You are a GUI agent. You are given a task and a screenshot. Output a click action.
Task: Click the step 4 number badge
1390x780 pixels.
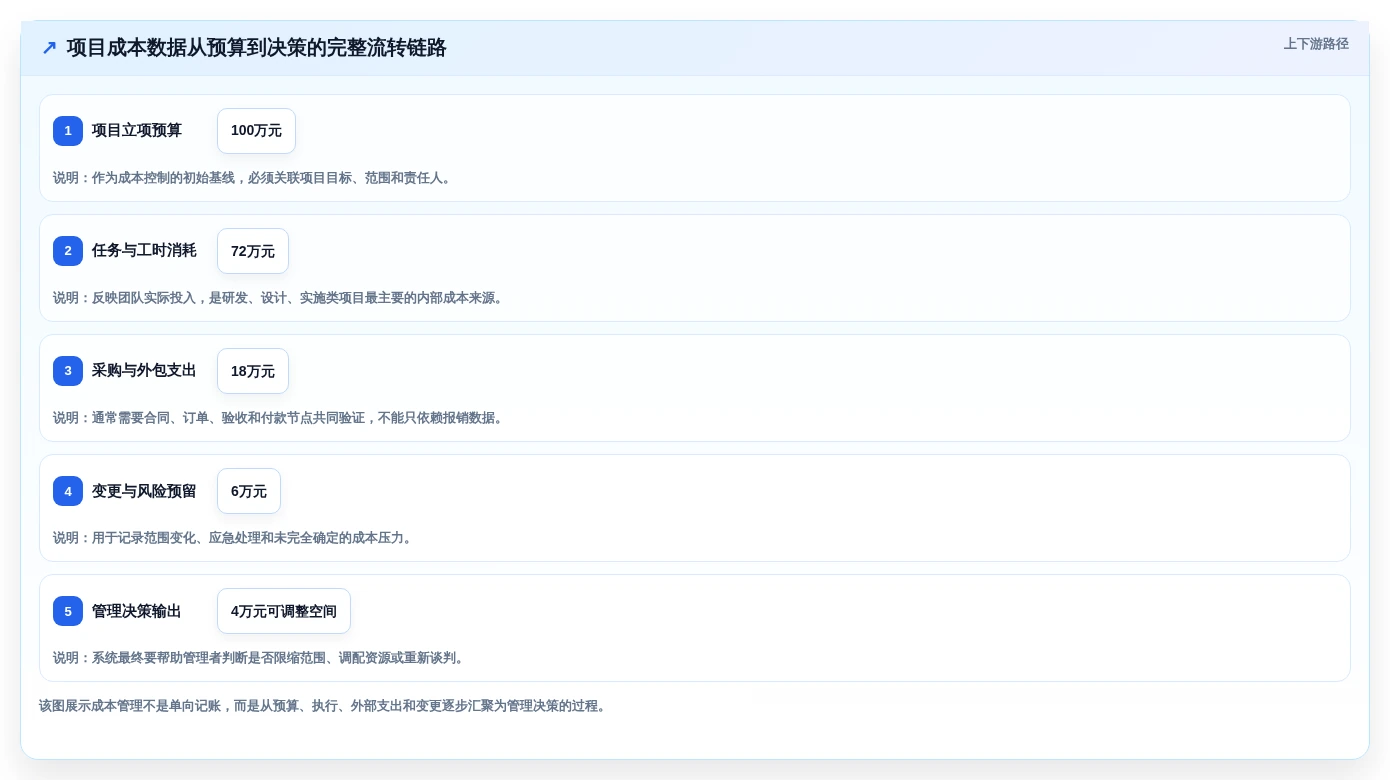coord(68,491)
